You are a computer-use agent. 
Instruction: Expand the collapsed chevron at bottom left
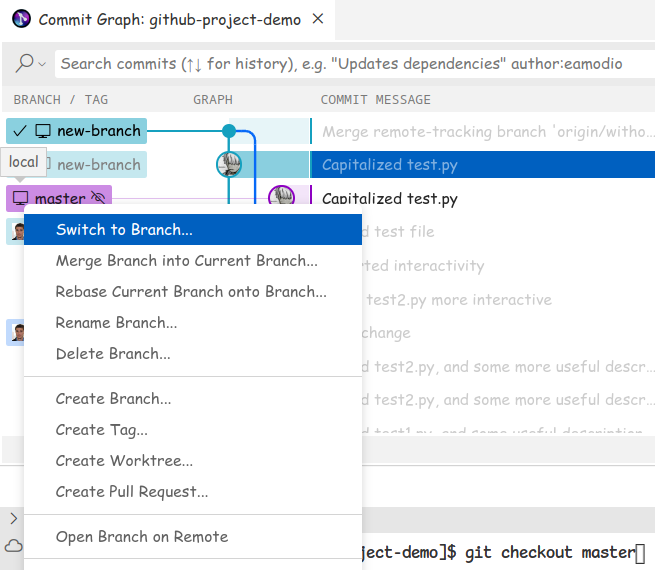pyautogui.click(x=13, y=518)
